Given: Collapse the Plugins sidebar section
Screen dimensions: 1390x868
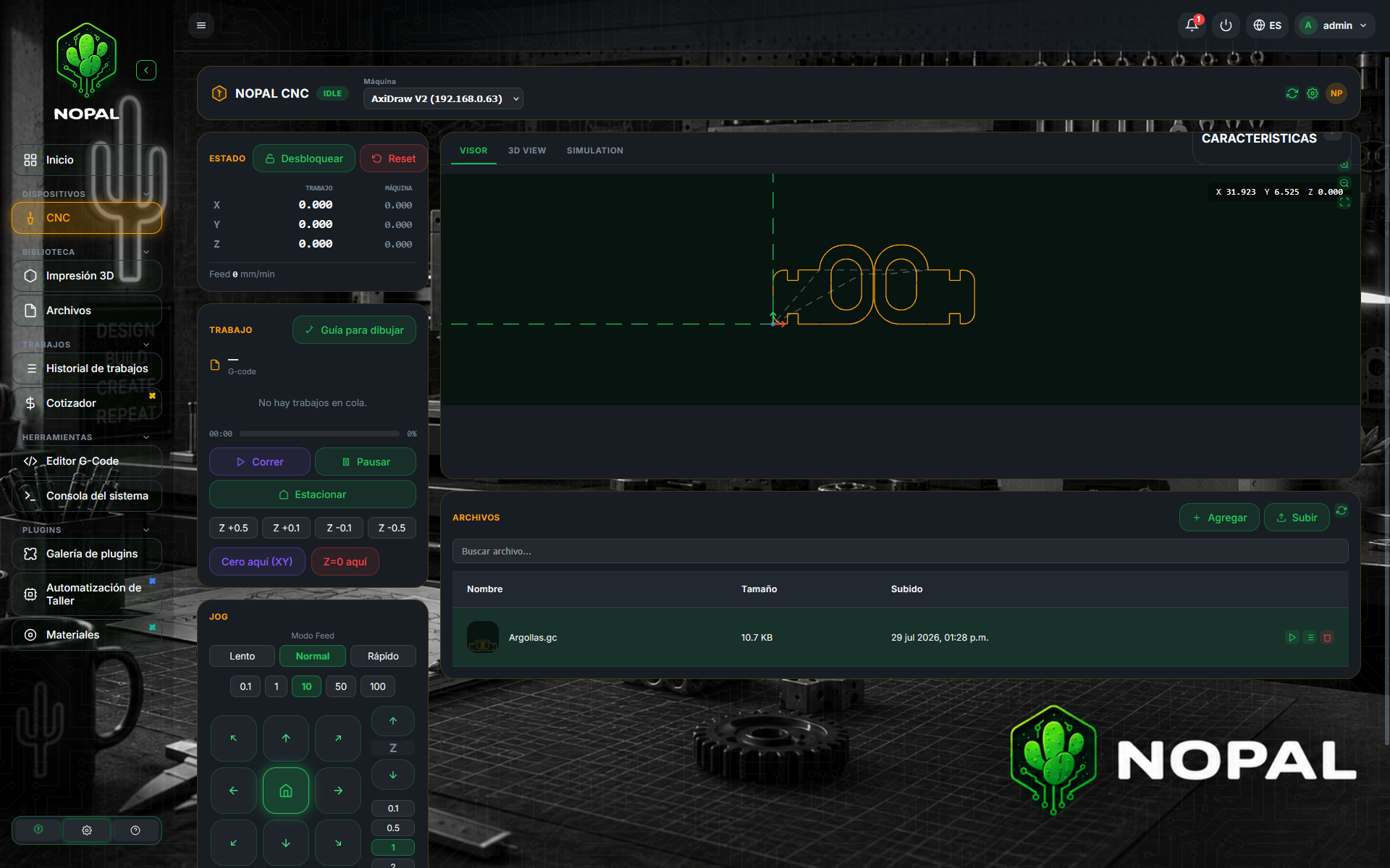Looking at the screenshot, I should click(146, 530).
